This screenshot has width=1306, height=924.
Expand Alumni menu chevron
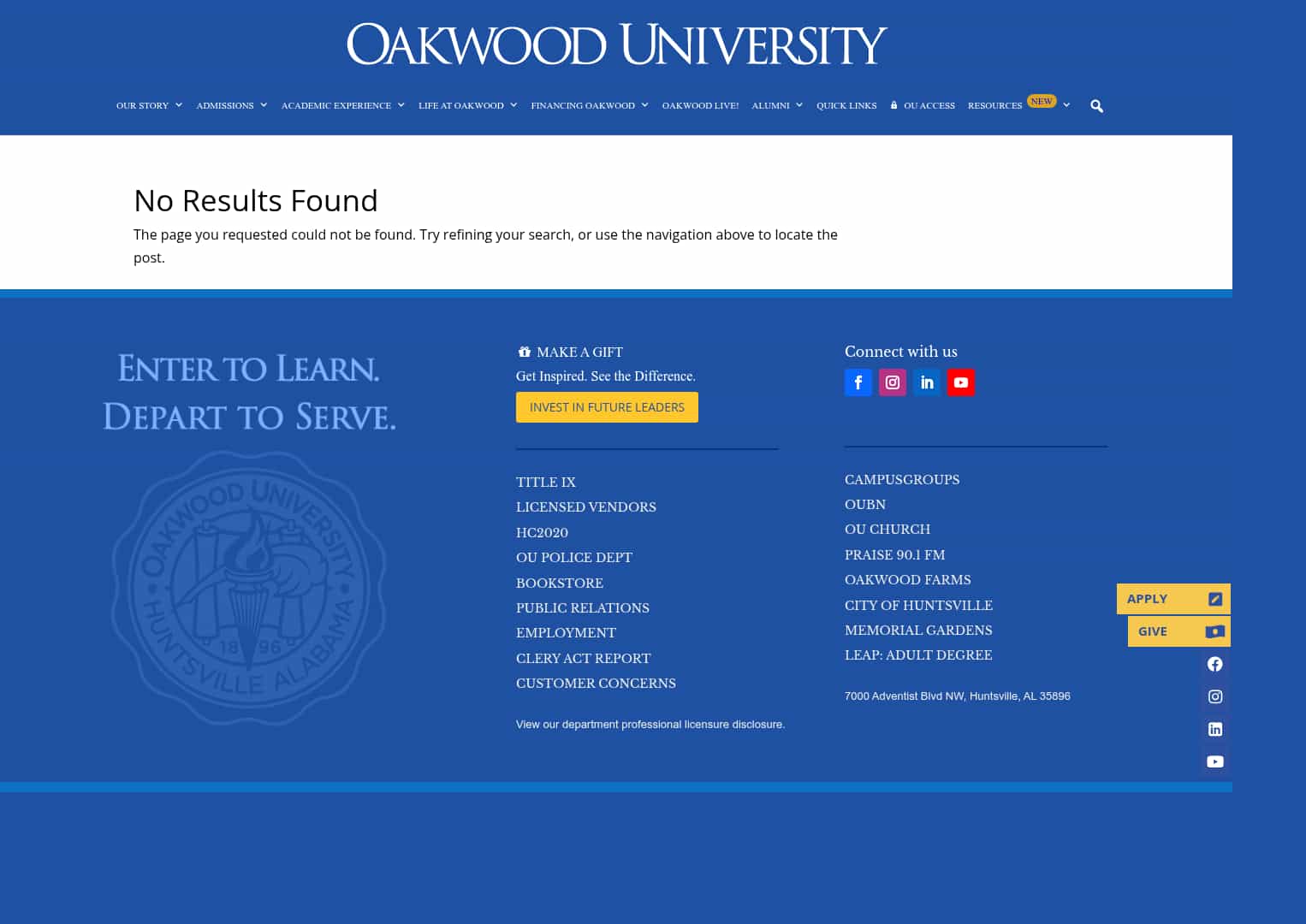point(799,105)
